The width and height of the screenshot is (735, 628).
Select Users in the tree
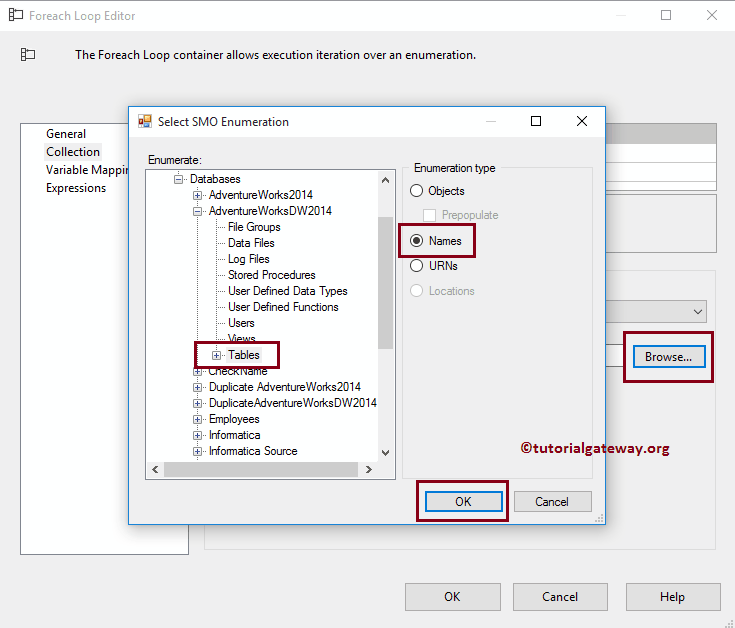[241, 323]
